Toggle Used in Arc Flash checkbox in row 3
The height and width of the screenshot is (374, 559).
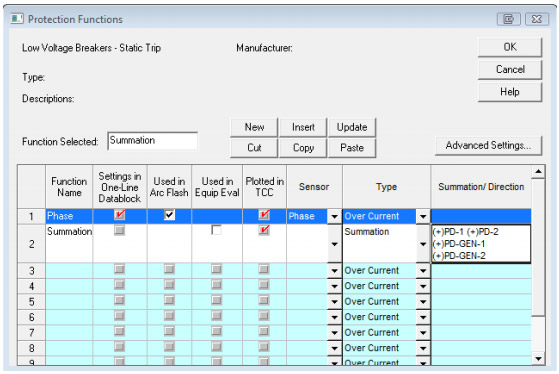[x=169, y=269]
